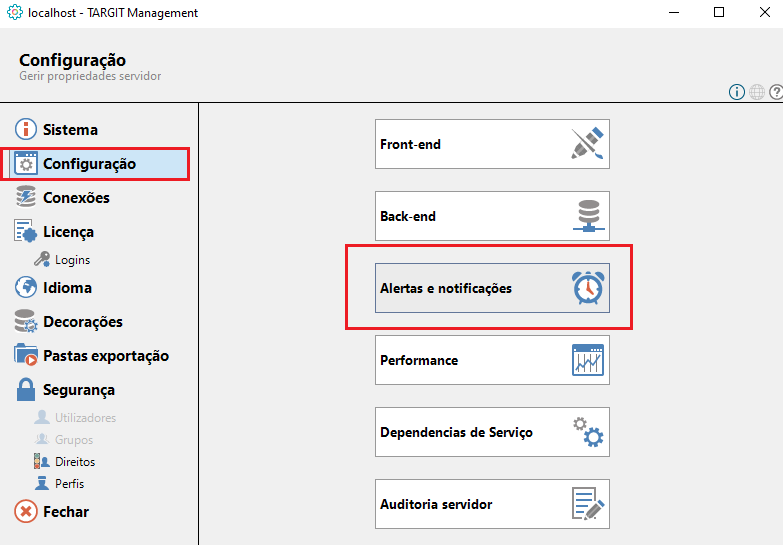Open Auditoria servidor settings
This screenshot has width=783, height=545.
click(492, 504)
